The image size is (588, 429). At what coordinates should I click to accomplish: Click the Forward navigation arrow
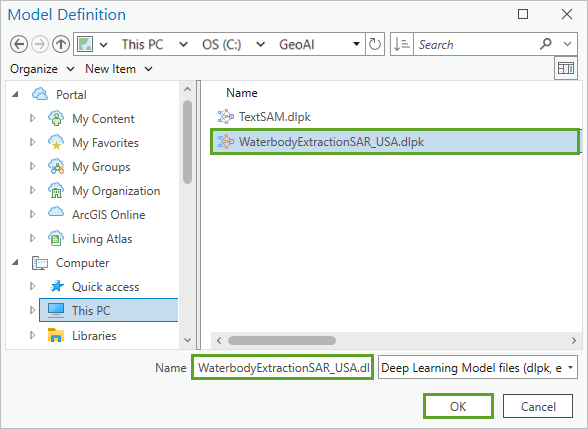click(40, 45)
